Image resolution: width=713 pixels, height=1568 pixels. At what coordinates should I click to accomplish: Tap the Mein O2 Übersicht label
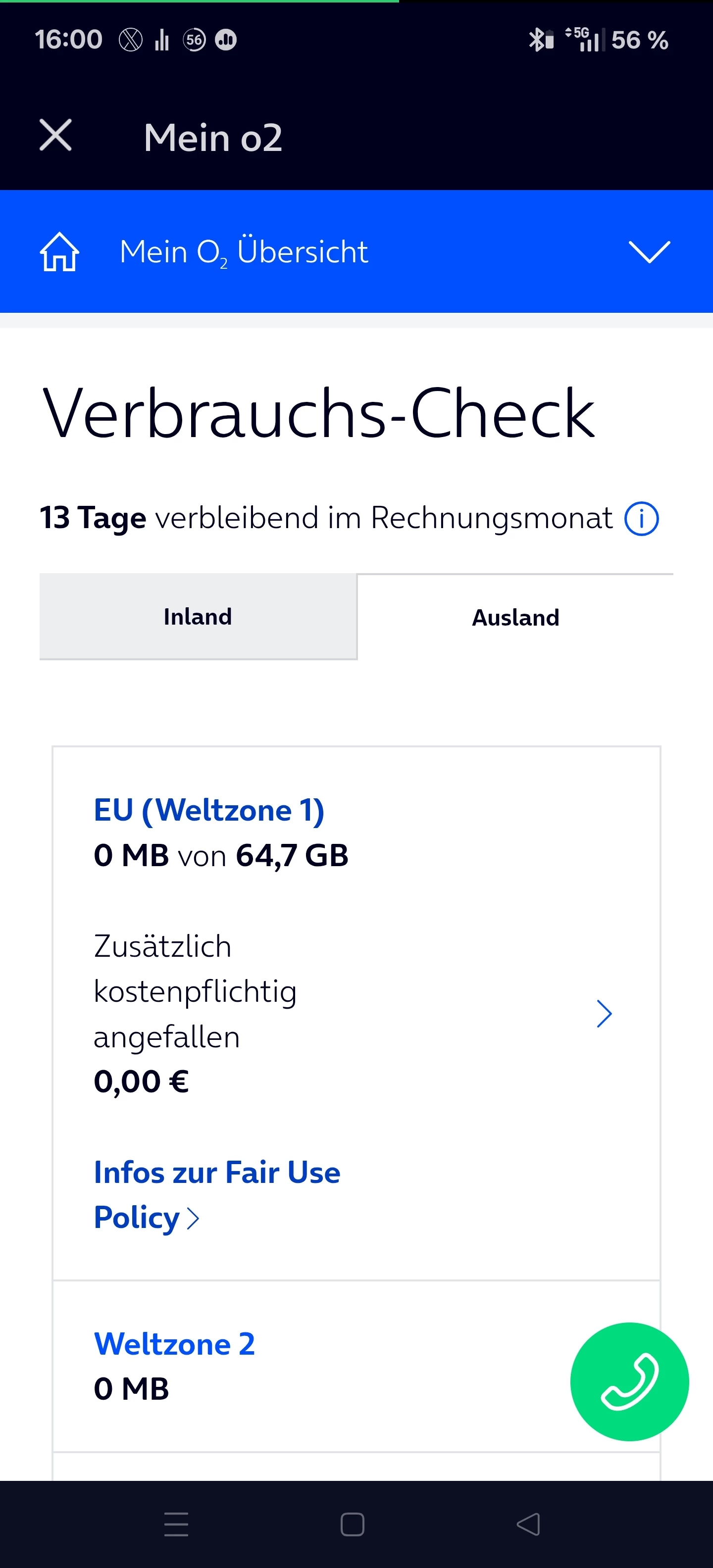244,251
